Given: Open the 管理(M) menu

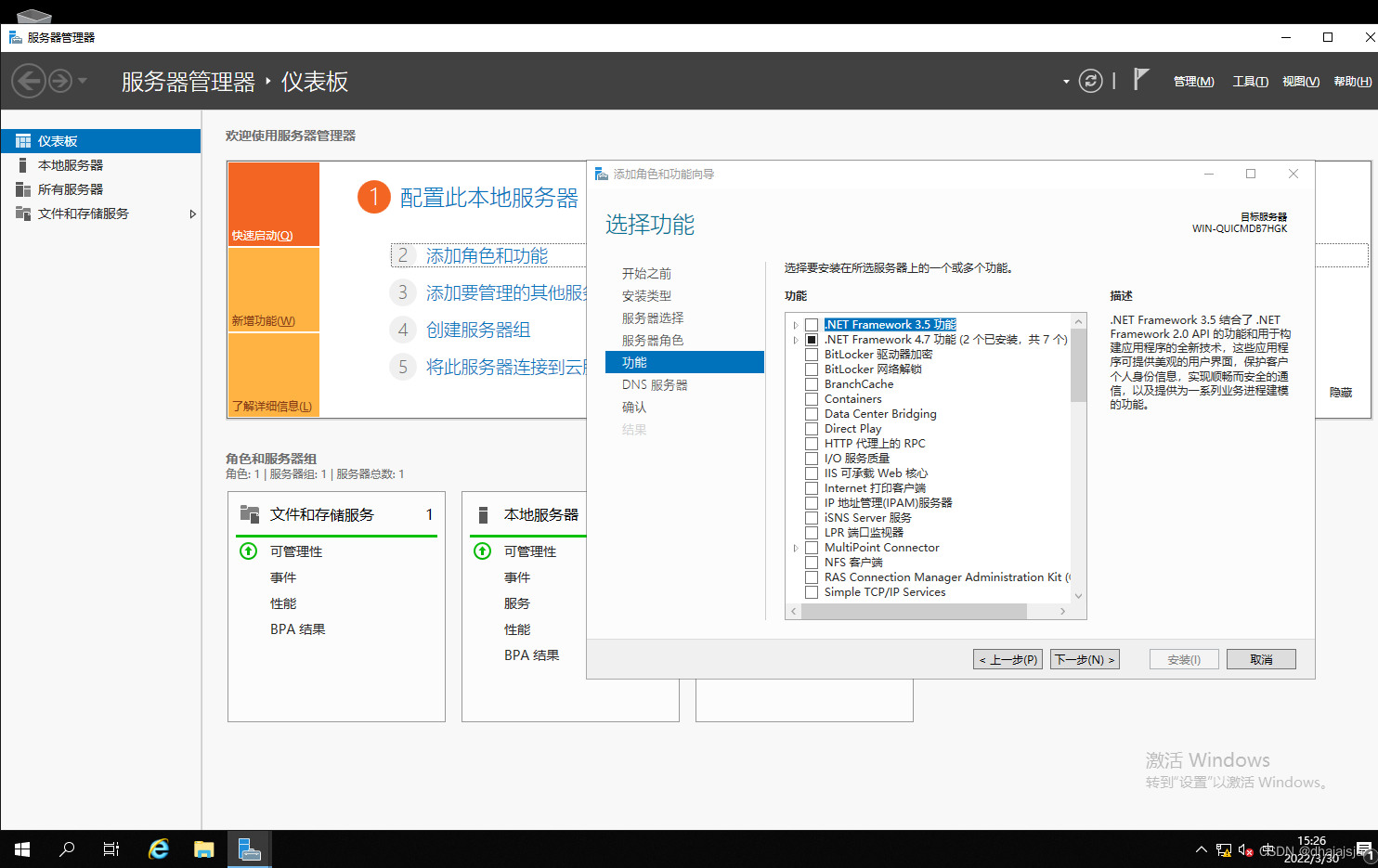Looking at the screenshot, I should coord(1193,82).
